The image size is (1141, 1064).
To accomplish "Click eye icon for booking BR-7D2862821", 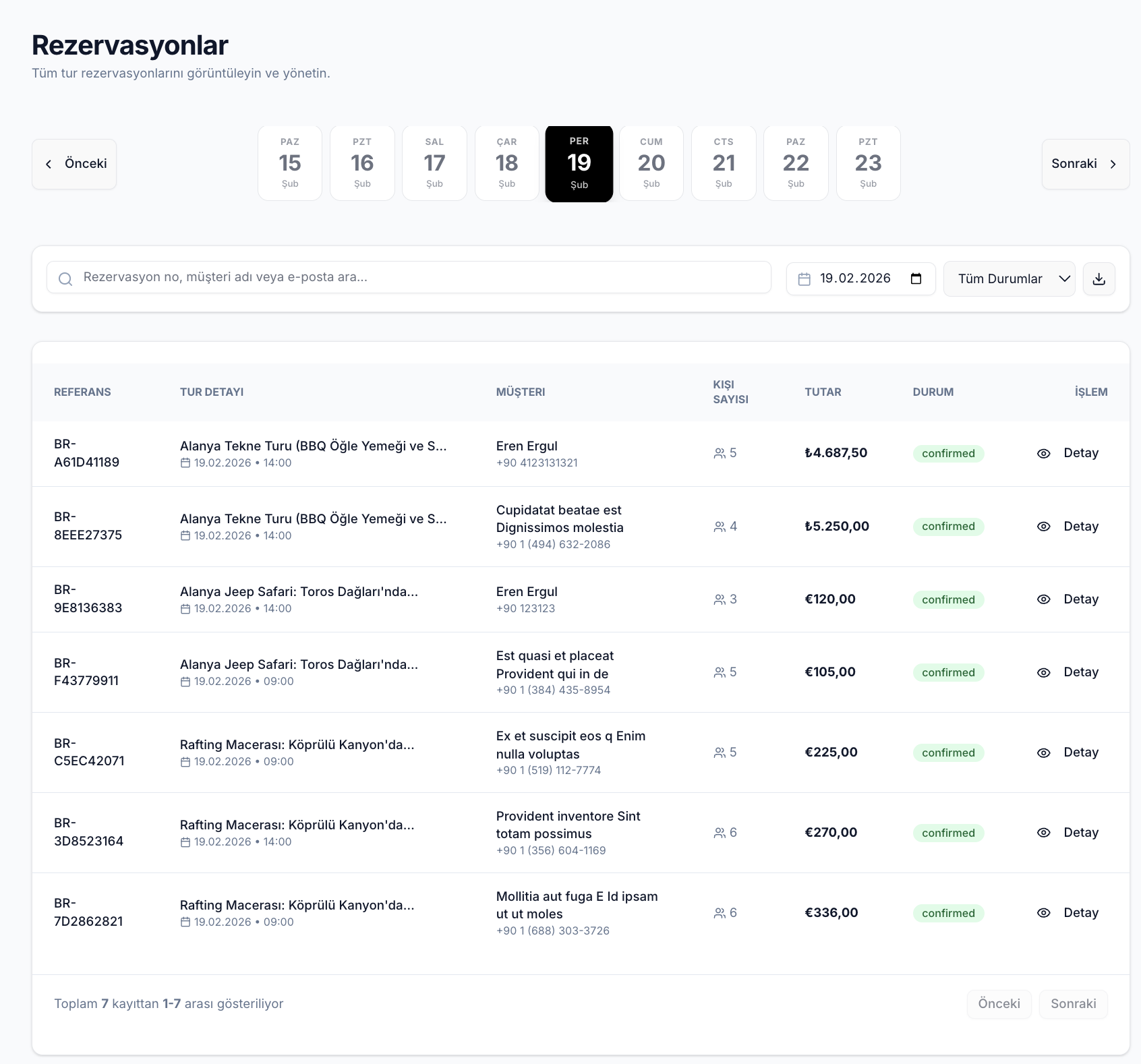I will click(x=1043, y=913).
